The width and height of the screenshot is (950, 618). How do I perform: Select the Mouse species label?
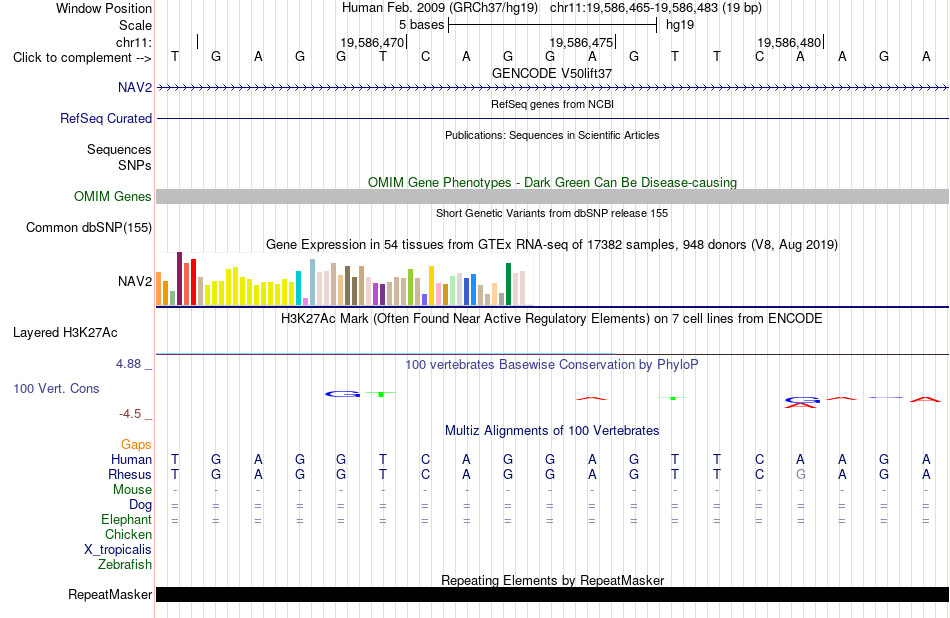point(132,489)
